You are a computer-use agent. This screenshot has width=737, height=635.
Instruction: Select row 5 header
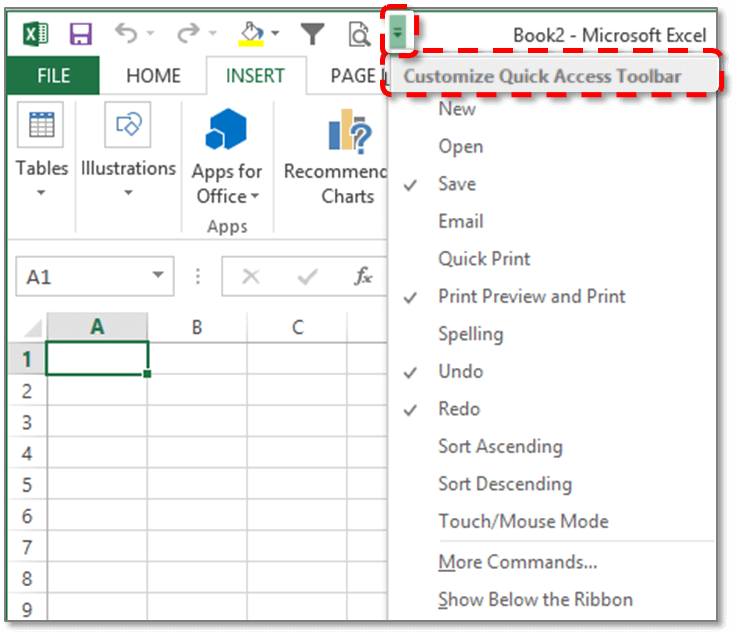27,484
